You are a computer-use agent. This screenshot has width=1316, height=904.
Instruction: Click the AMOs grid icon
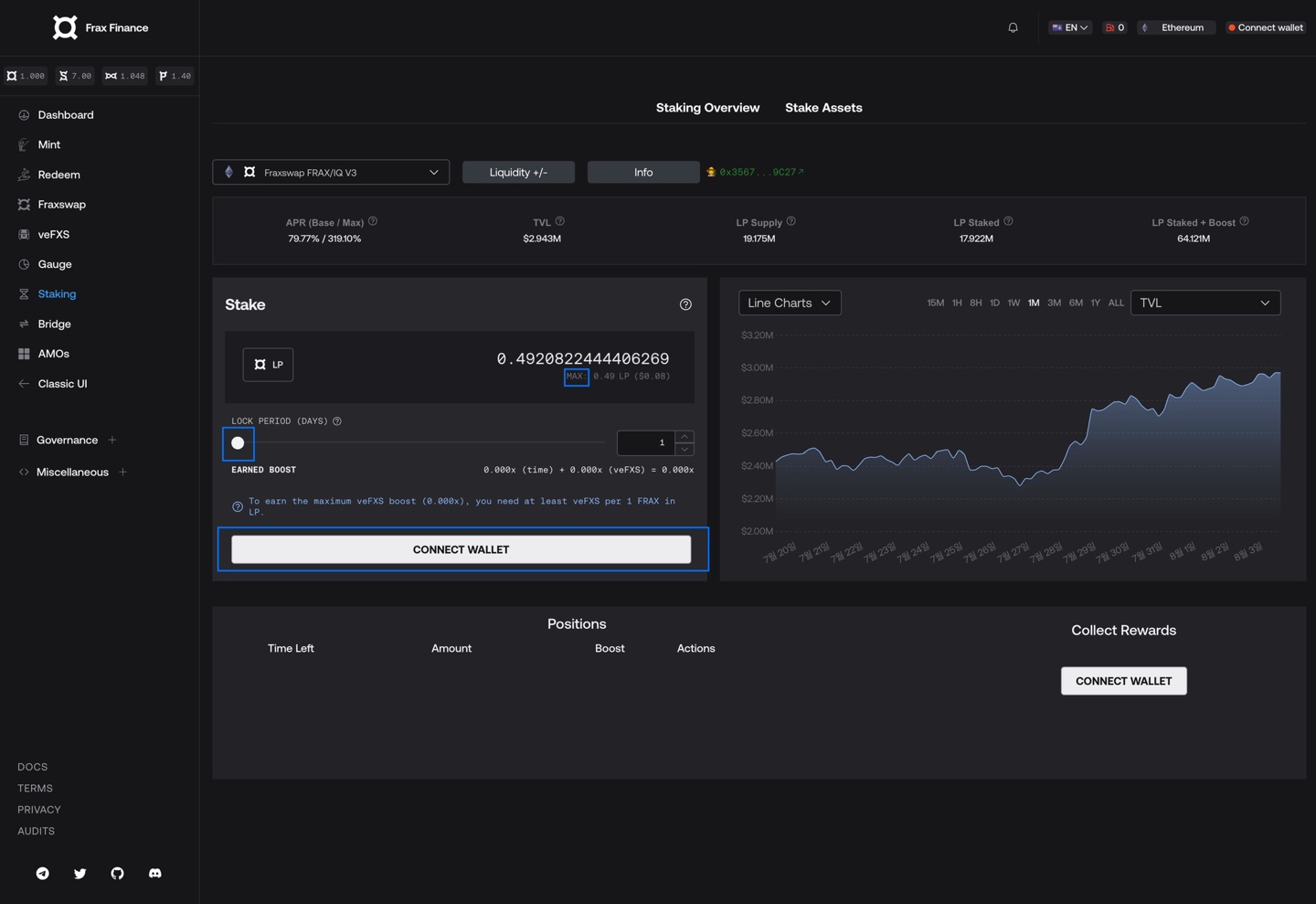tap(24, 354)
